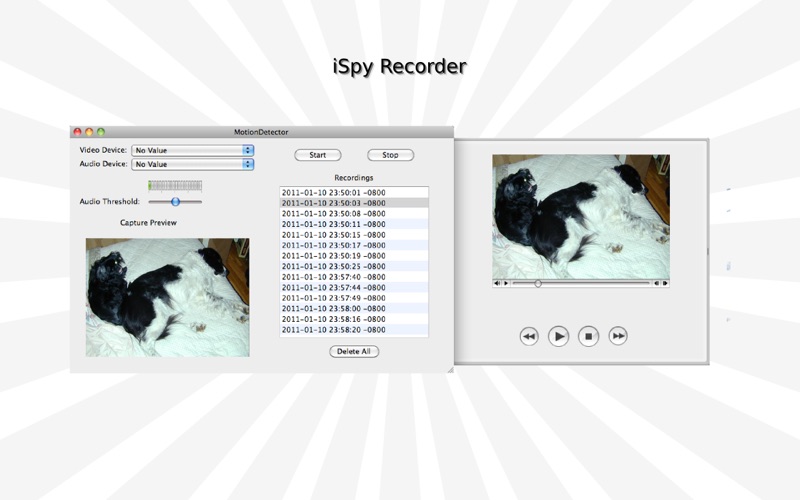Image resolution: width=800 pixels, height=500 pixels.
Task: Click the round stop playback button
Action: [588, 336]
